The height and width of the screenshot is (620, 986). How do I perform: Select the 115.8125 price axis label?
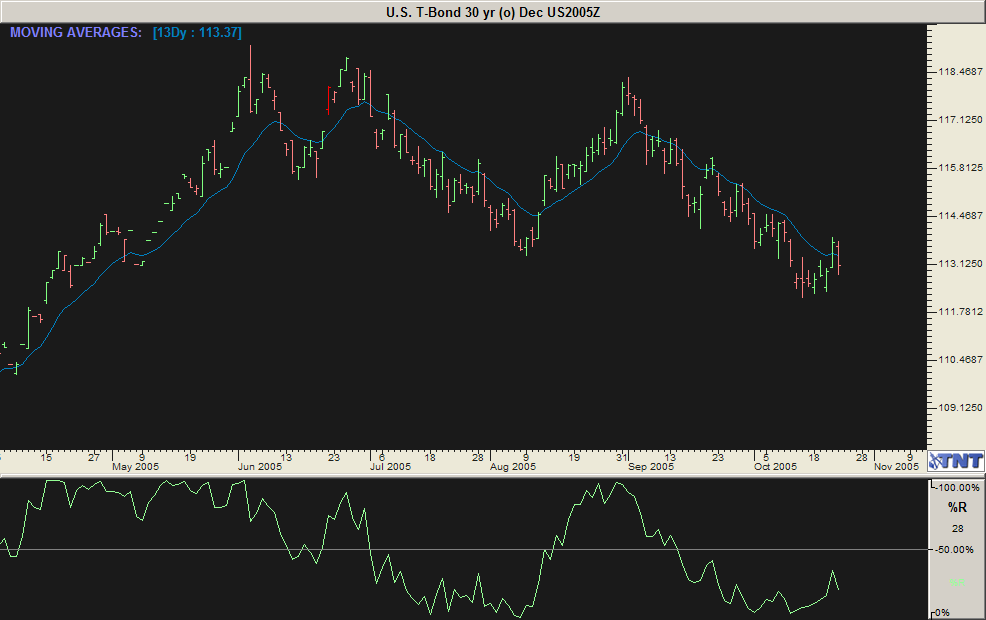point(957,168)
